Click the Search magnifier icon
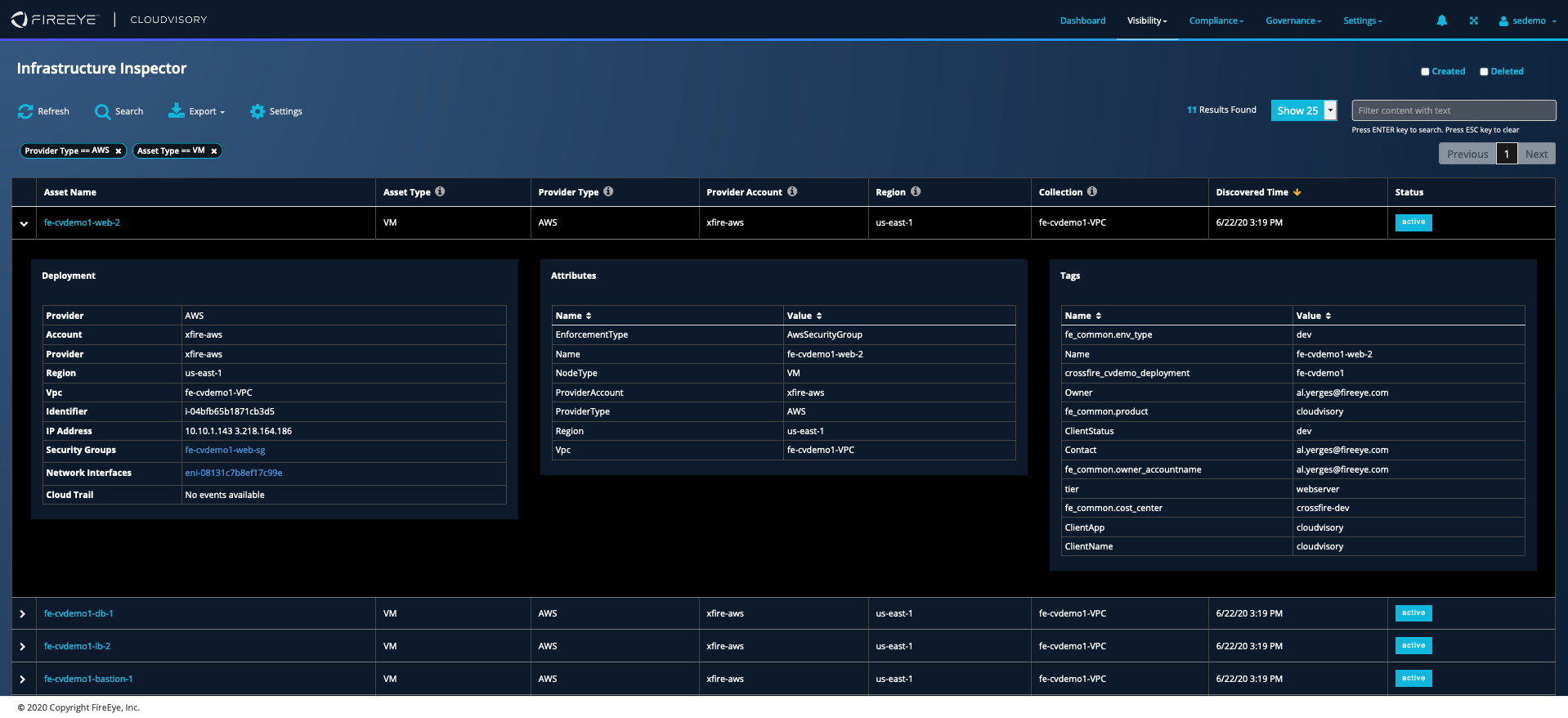Viewport: 1568px width, 718px height. (102, 111)
